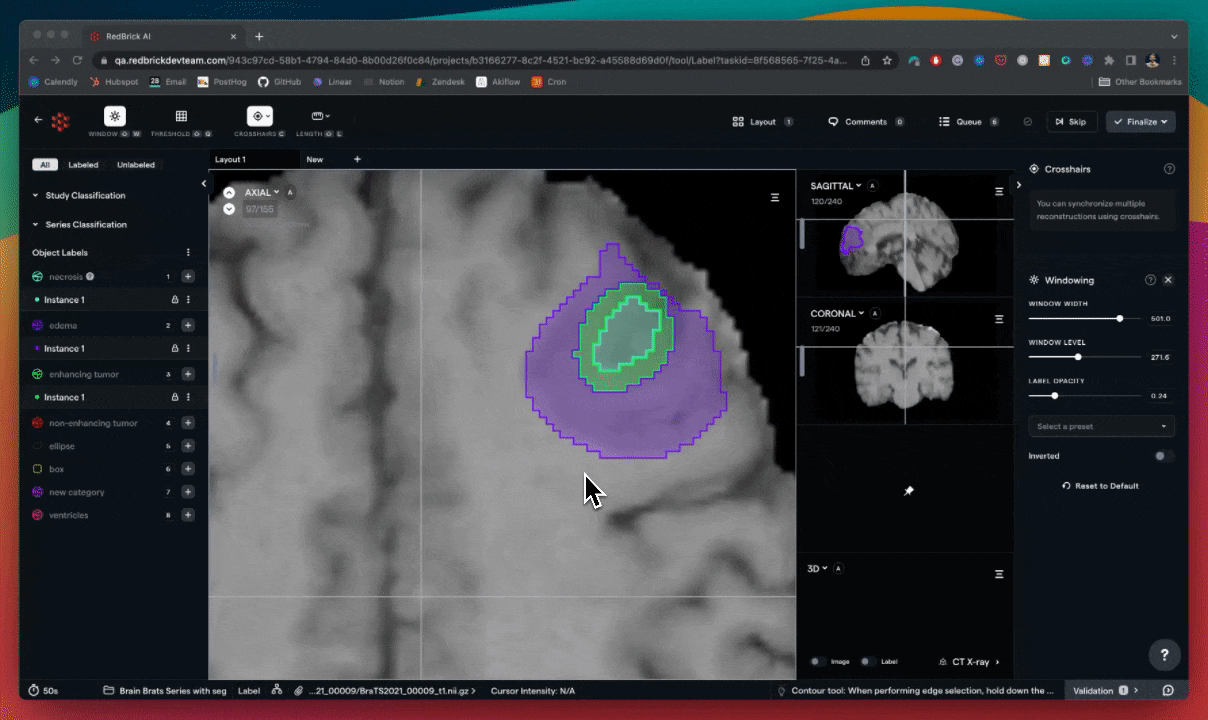
Task: Open the Axial viewport menu
Action: (x=775, y=198)
